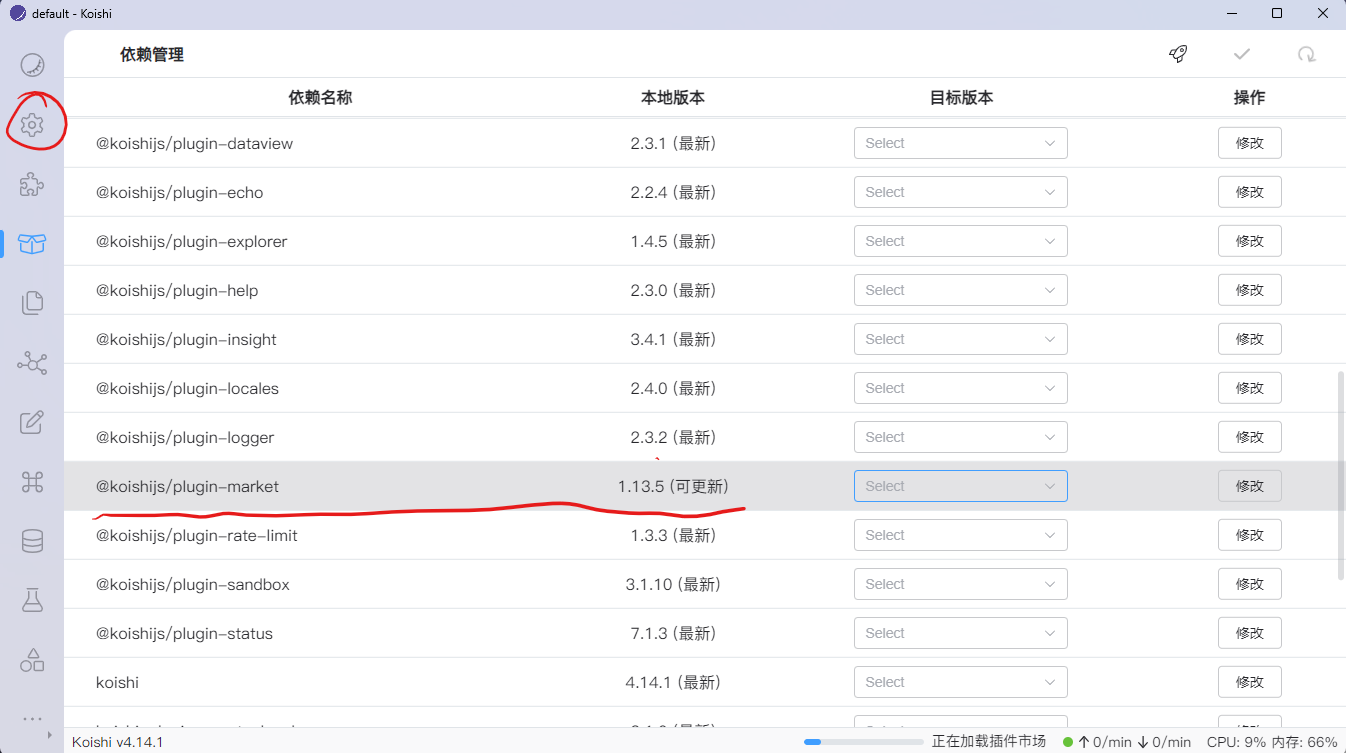1346x753 pixels.
Task: Click the rocket upgrade-all icon
Action: coord(1178,54)
